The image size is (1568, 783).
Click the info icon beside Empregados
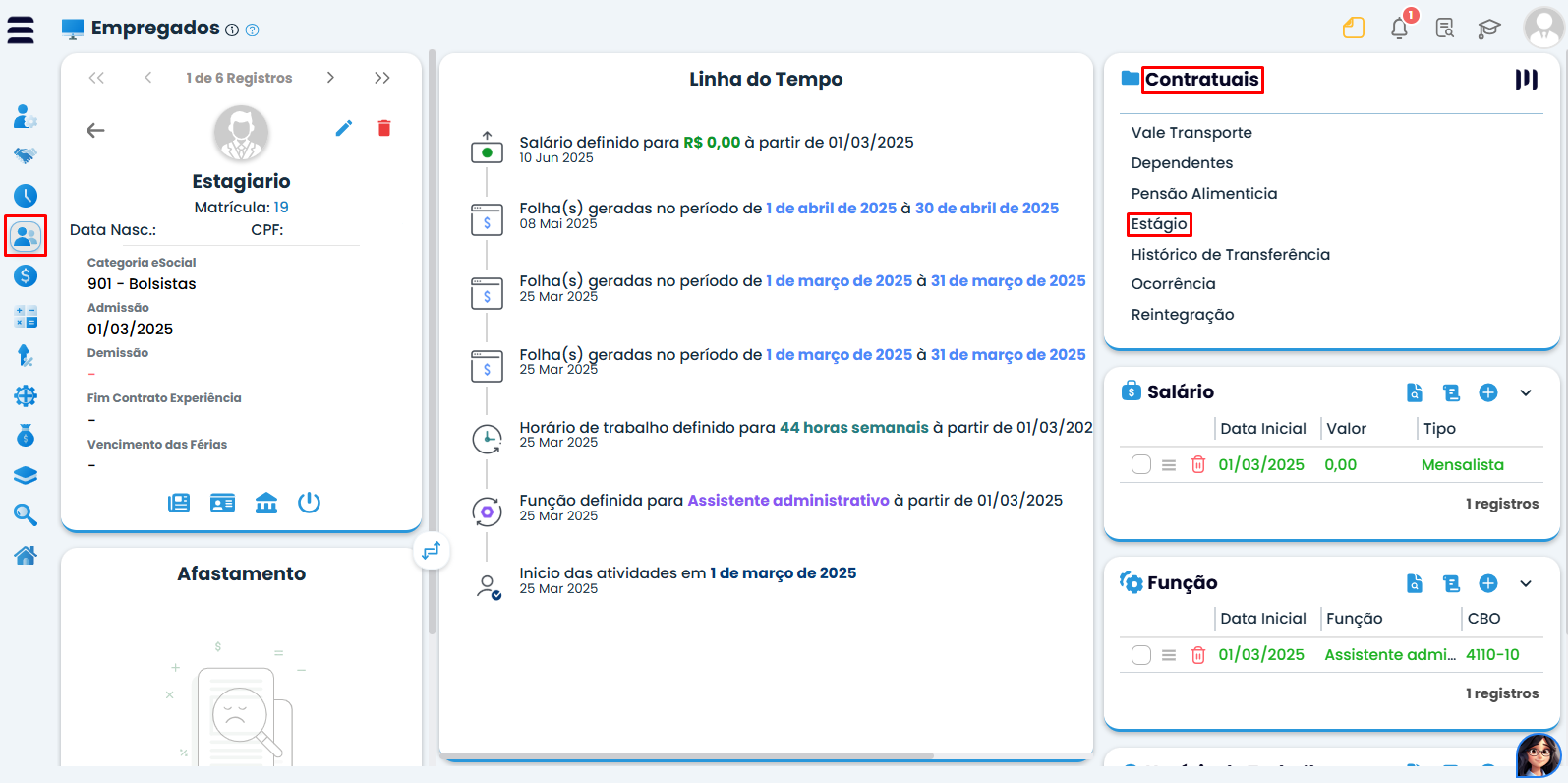tap(232, 30)
